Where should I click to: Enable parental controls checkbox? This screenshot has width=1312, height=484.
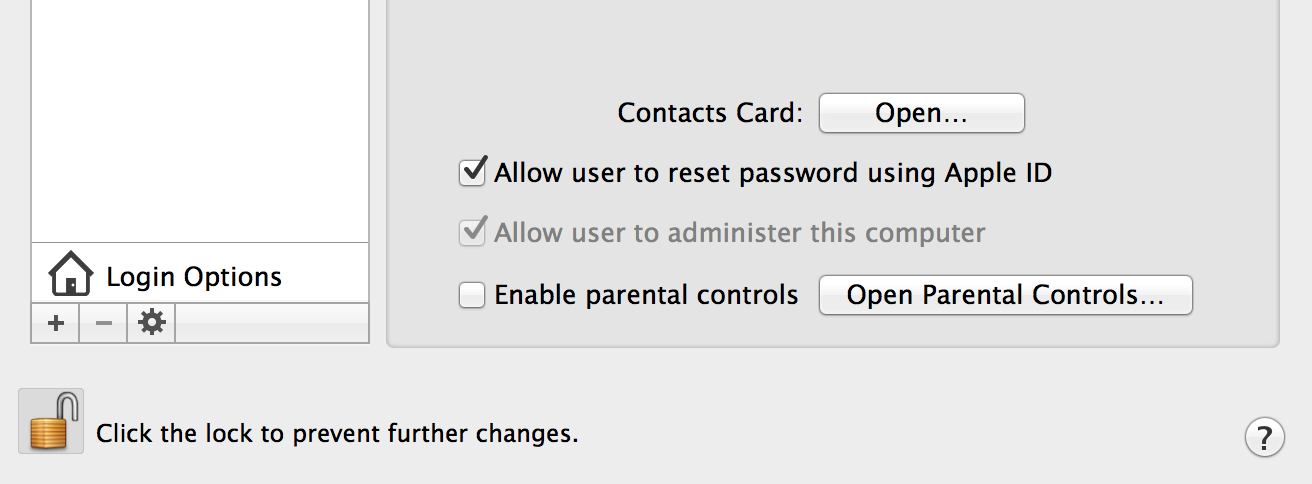(x=472, y=295)
